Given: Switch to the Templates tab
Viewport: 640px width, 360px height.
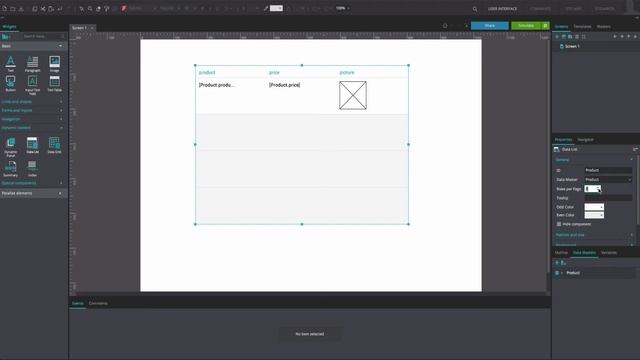Looking at the screenshot, I should coord(582,27).
